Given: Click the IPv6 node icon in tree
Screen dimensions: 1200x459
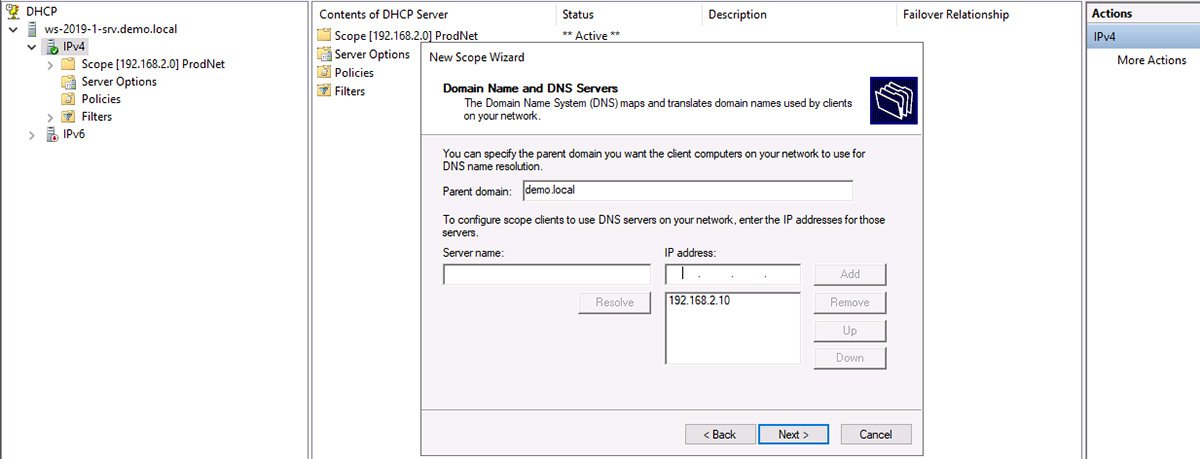Looking at the screenshot, I should coord(51,134).
